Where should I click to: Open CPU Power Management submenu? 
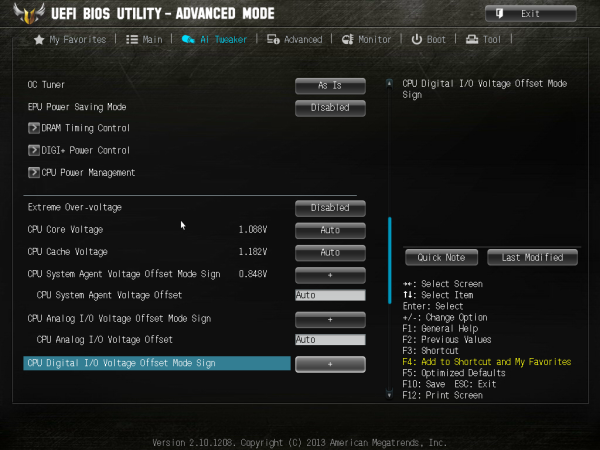point(82,172)
